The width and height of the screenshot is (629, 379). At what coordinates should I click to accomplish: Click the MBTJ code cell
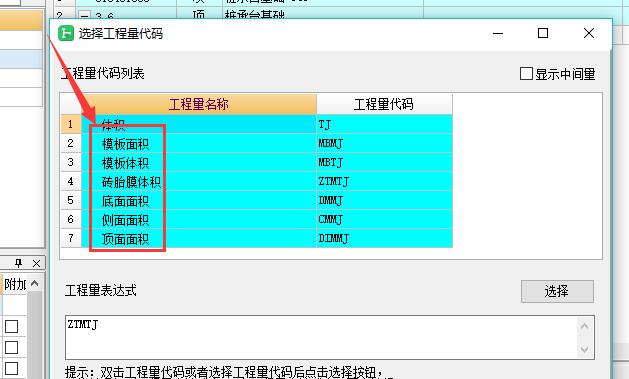(x=384, y=162)
